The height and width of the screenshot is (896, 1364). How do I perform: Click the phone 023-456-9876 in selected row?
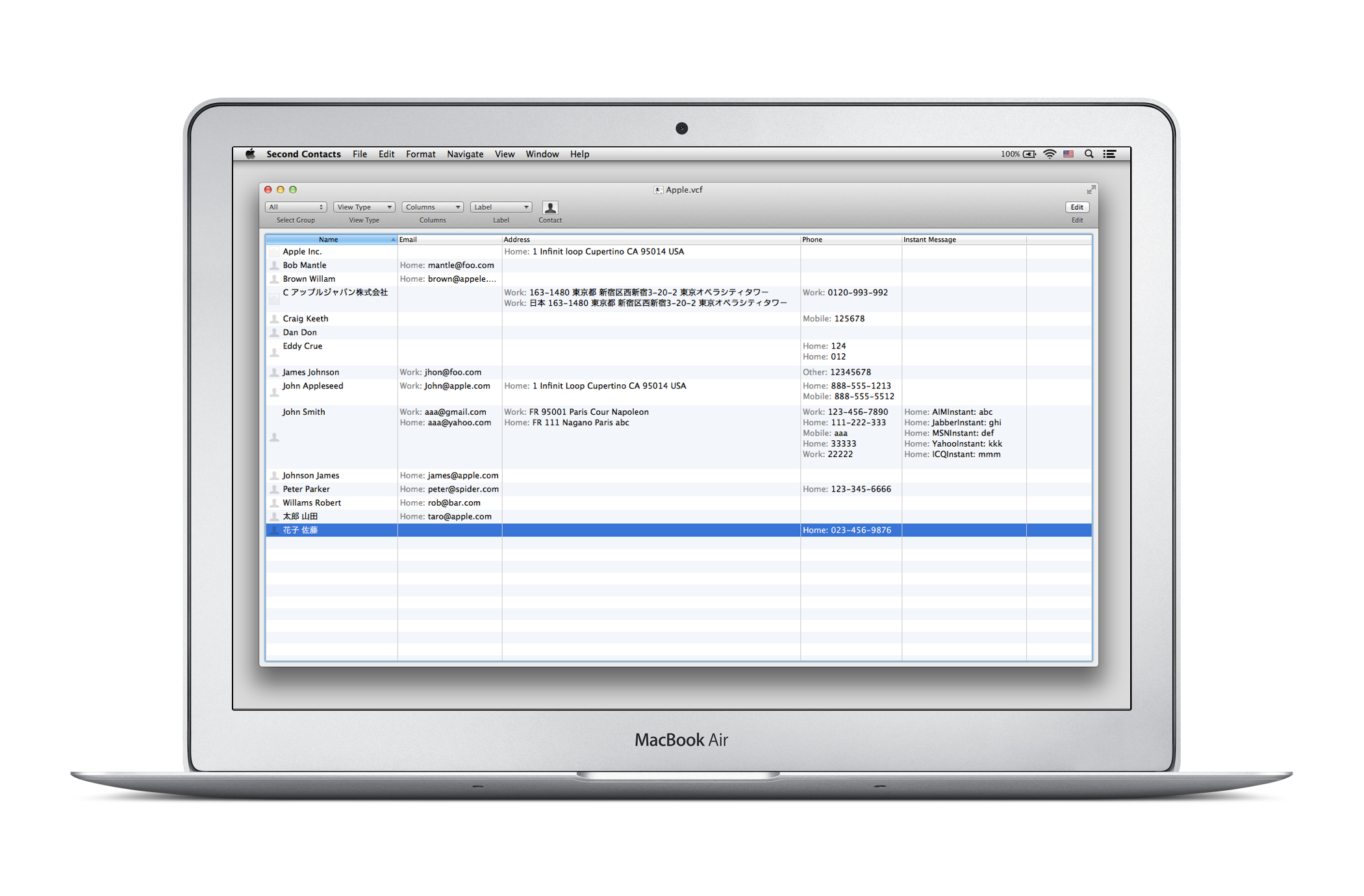pos(861,530)
